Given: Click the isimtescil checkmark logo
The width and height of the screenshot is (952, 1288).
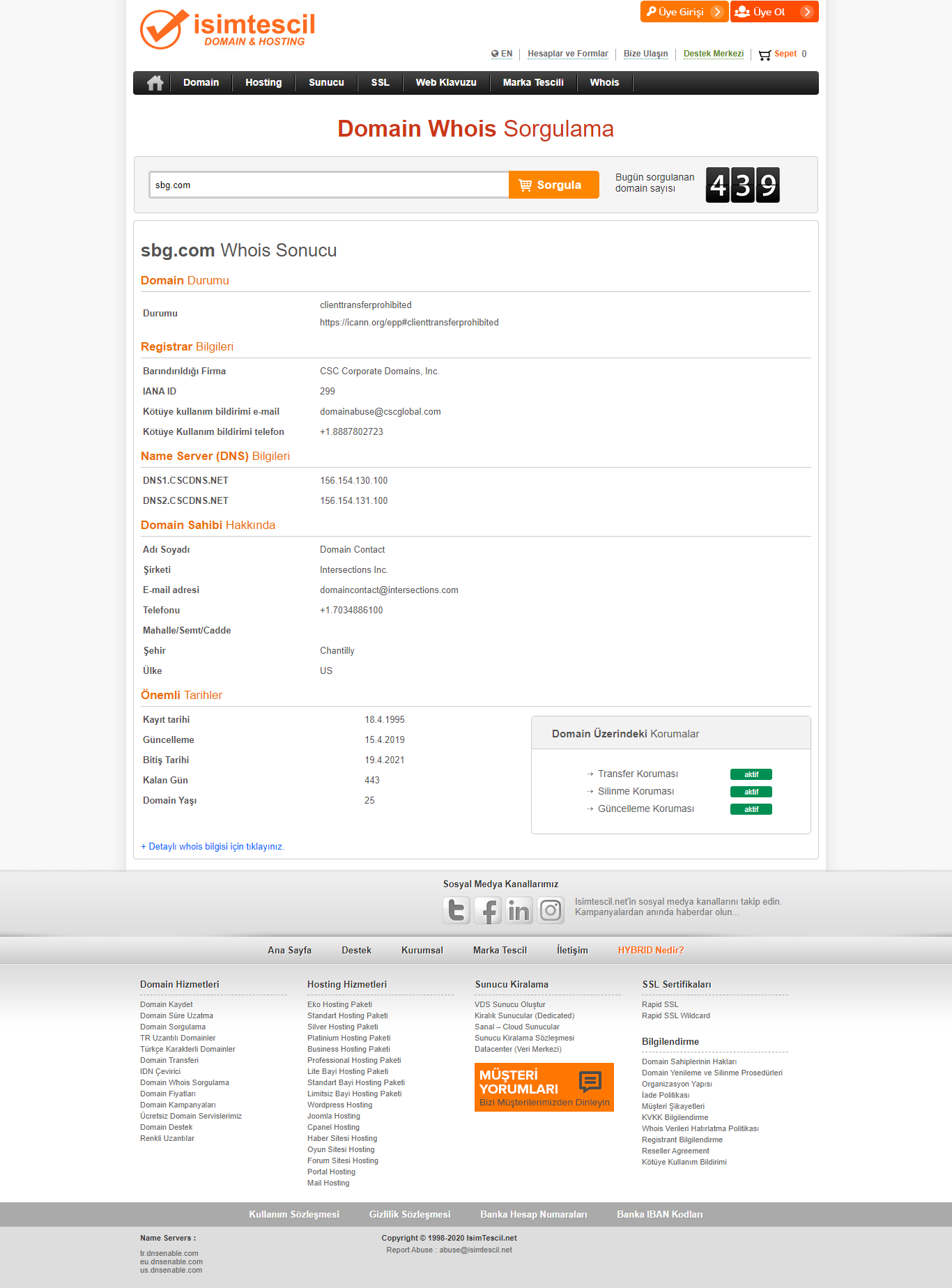Looking at the screenshot, I should pyautogui.click(x=164, y=29).
